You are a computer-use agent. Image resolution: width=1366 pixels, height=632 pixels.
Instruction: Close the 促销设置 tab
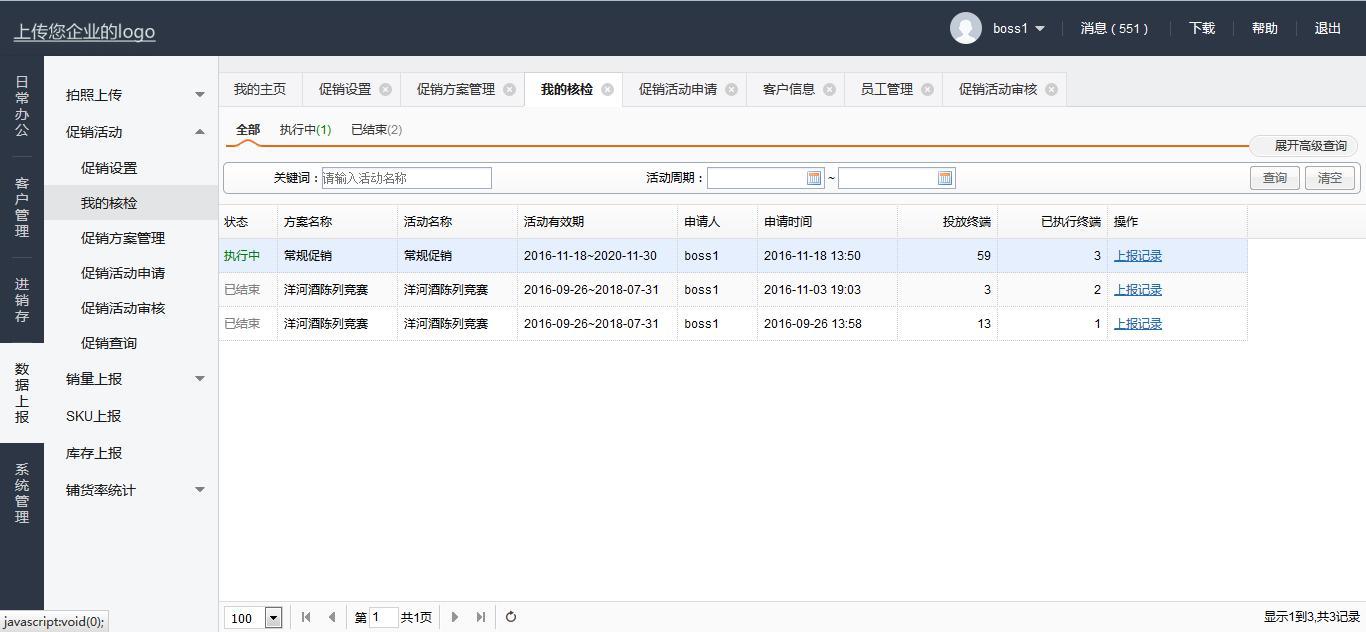coord(386,90)
